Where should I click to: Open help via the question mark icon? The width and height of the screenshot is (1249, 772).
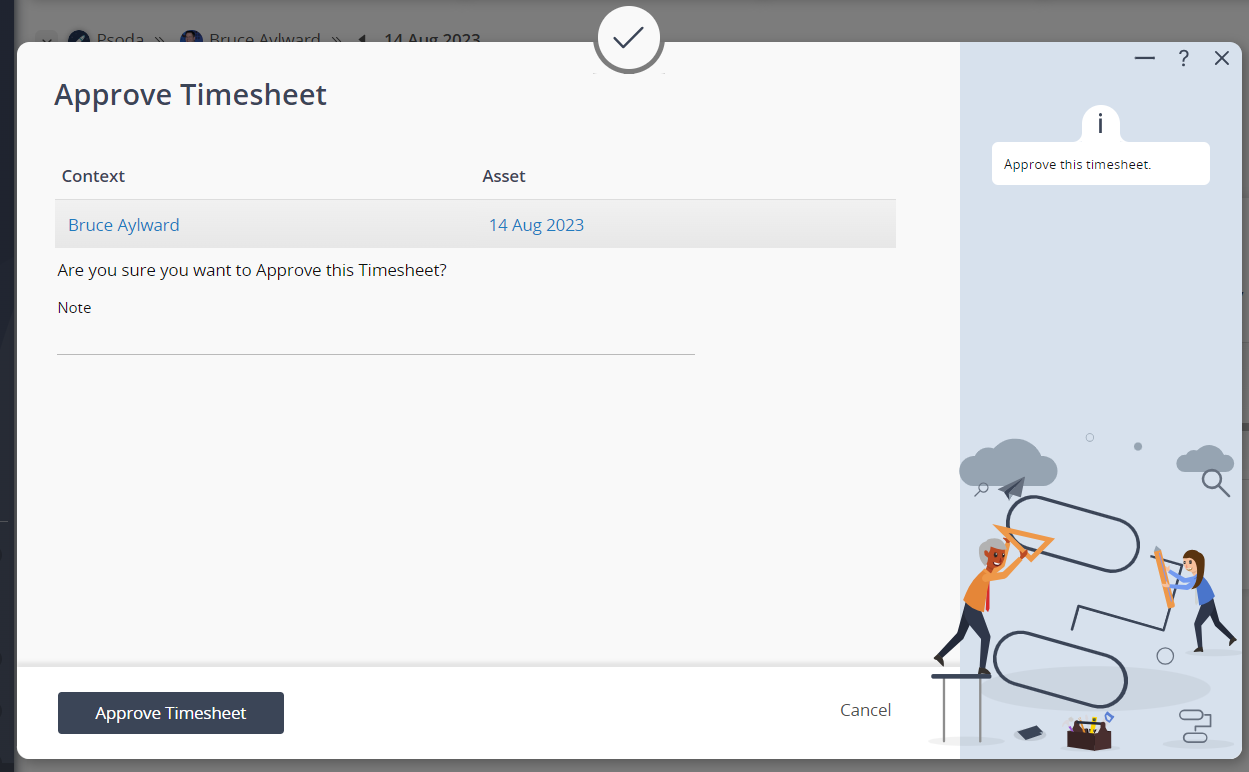1183,59
